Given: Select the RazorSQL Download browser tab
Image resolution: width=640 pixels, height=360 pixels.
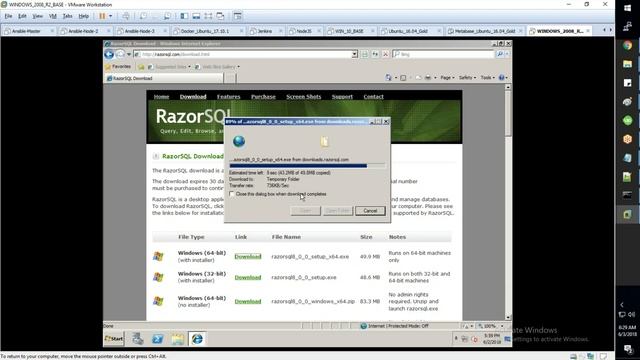Looking at the screenshot, I should (x=164, y=78).
